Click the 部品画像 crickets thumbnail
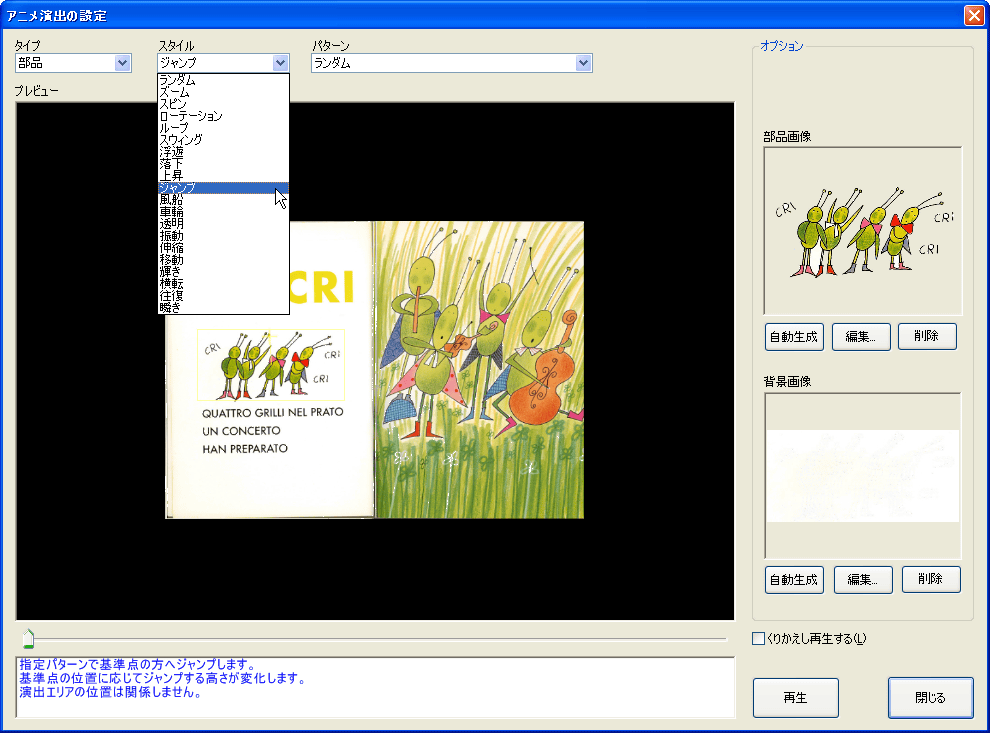The height and width of the screenshot is (733, 990). [x=862, y=231]
